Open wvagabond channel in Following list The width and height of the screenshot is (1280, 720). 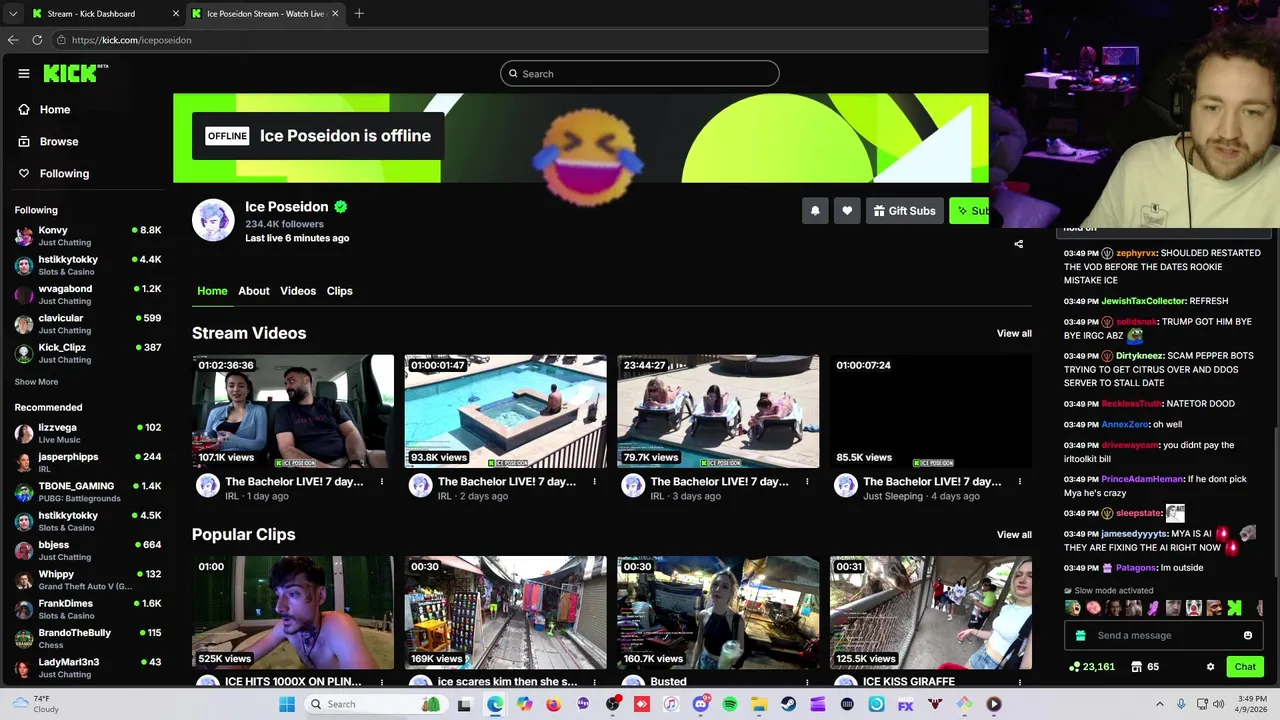pos(88,294)
